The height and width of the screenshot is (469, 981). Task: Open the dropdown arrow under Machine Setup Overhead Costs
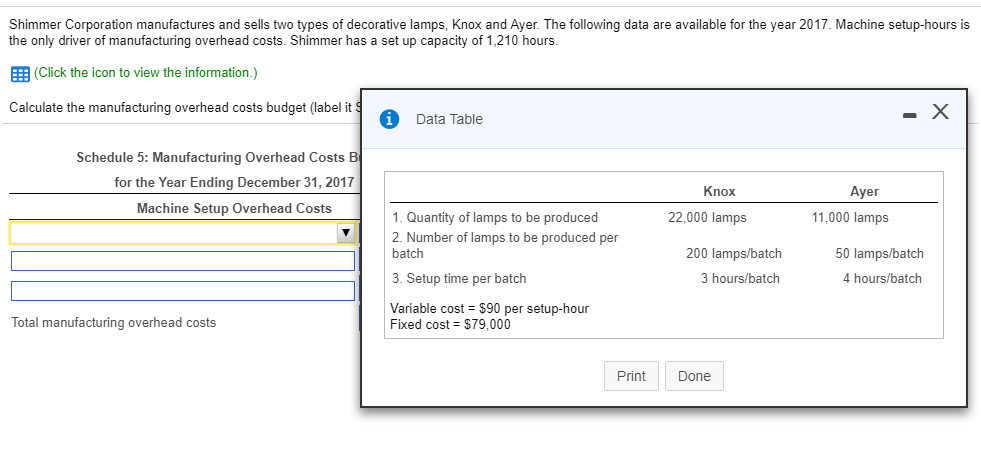click(345, 233)
